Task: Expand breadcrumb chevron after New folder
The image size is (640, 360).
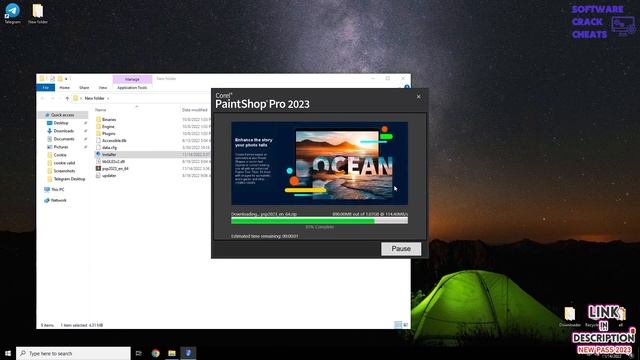Action: tap(108, 98)
